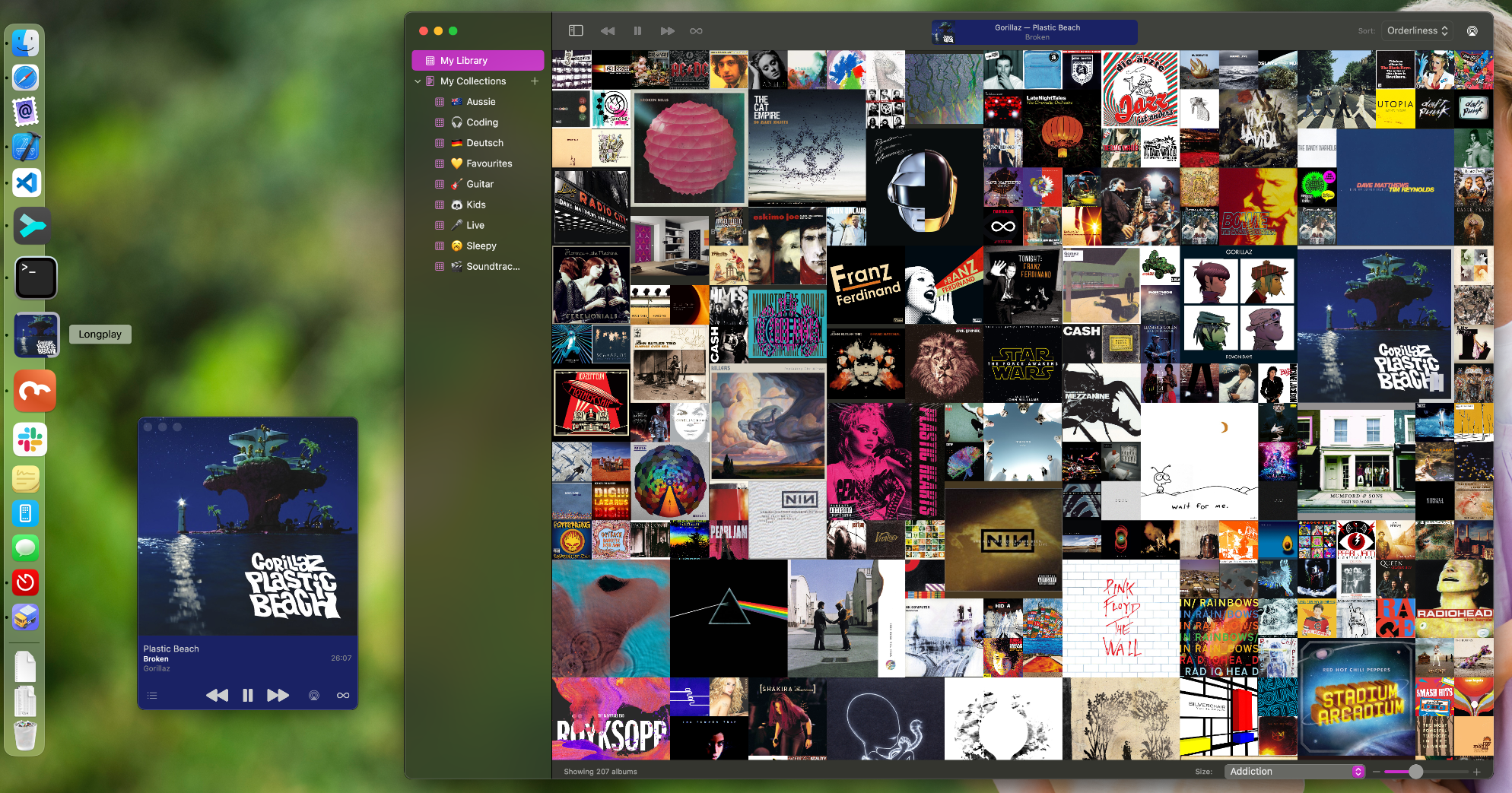Select the Shakira album cover
Viewport: 1512px width, 793px height.
(x=787, y=718)
